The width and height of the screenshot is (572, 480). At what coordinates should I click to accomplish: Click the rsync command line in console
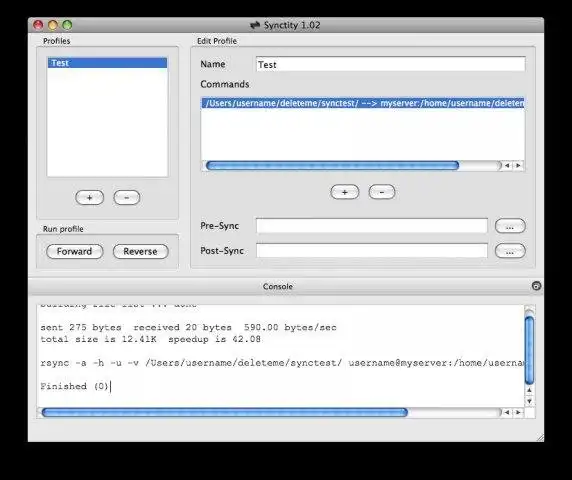coord(282,363)
